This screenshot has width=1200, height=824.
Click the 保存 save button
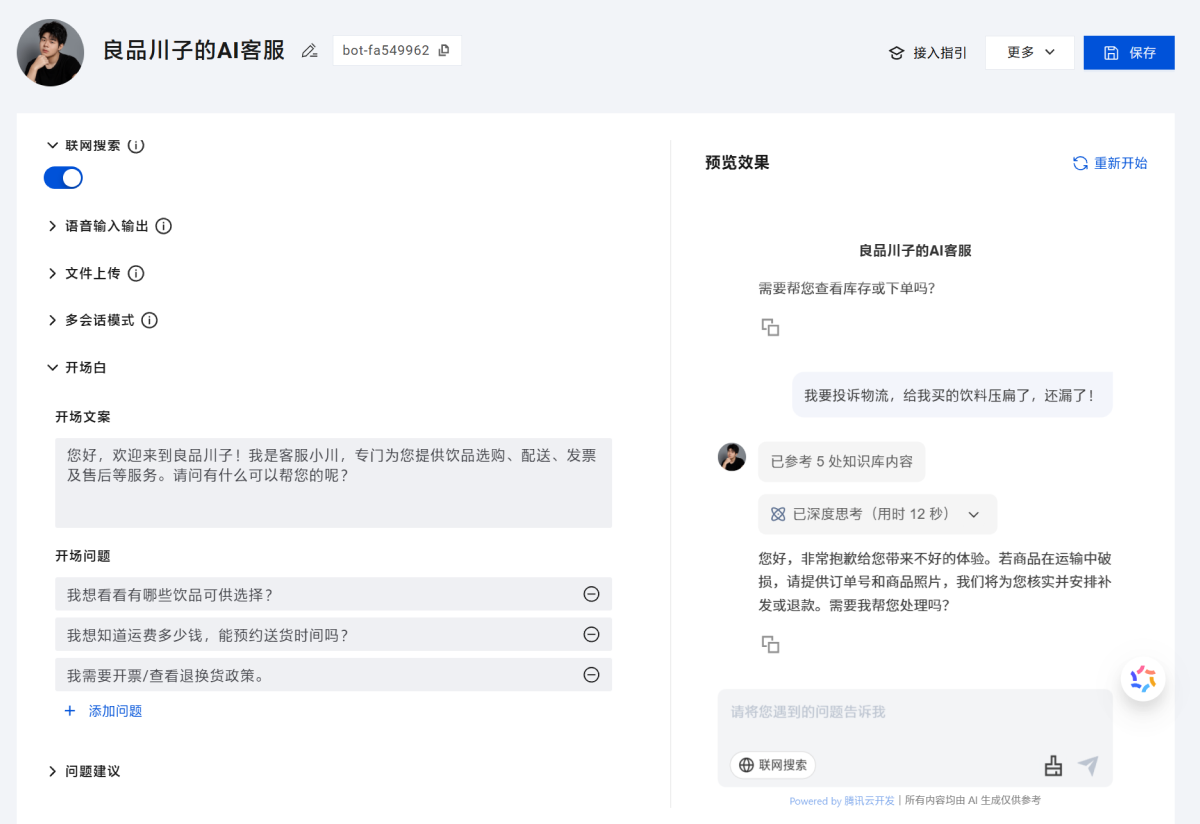pyautogui.click(x=1129, y=53)
